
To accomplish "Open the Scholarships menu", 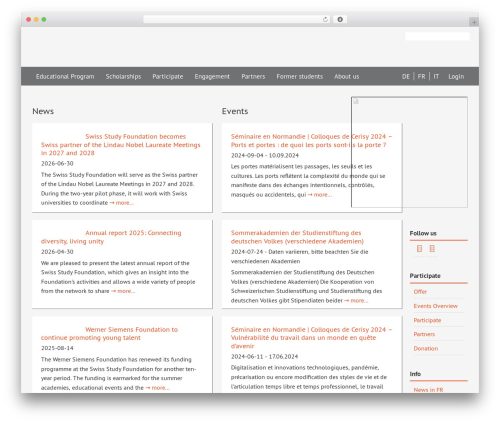I will tap(123, 77).
